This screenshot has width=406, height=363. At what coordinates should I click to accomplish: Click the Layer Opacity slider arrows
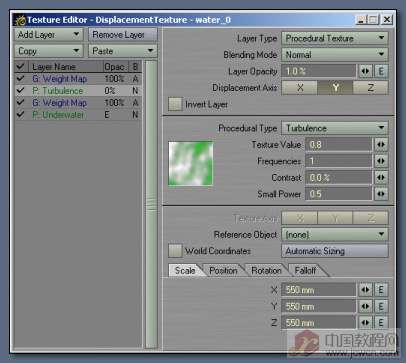[365, 71]
